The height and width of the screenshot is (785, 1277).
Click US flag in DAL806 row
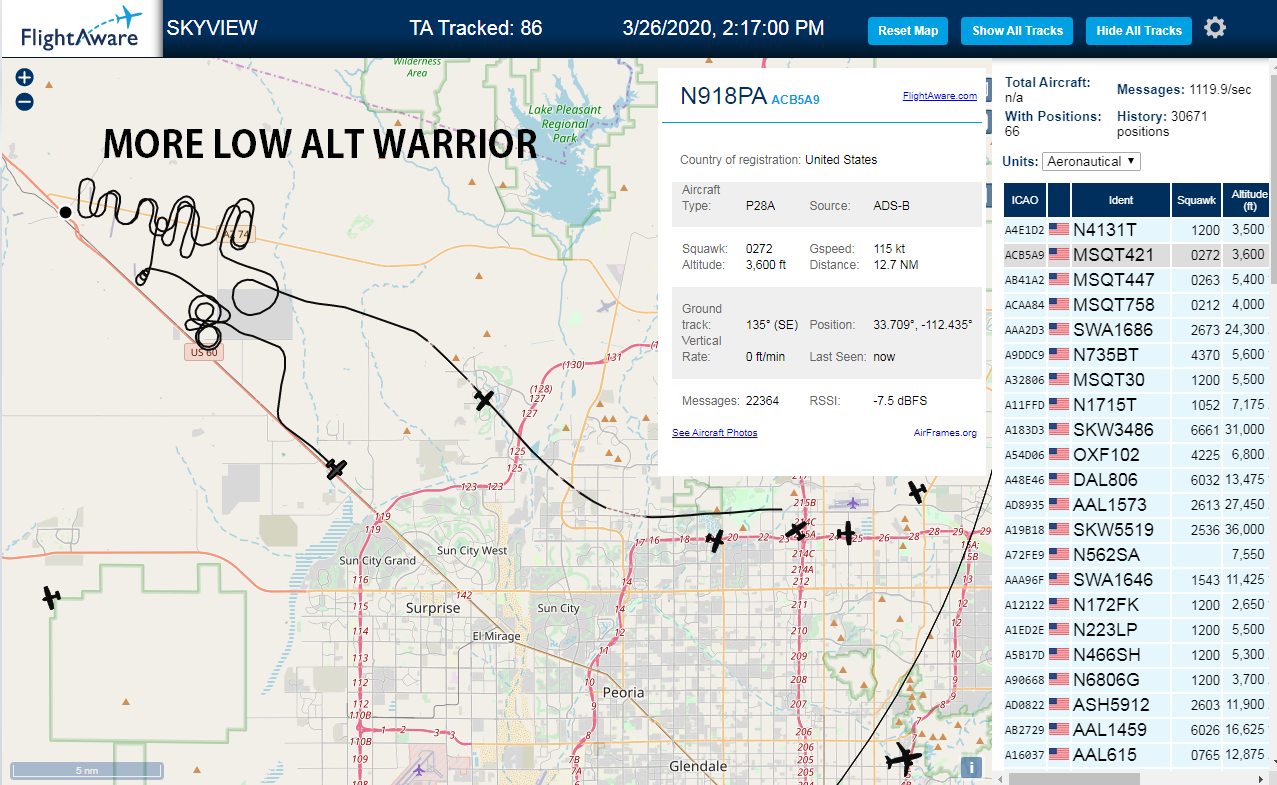(1058, 480)
